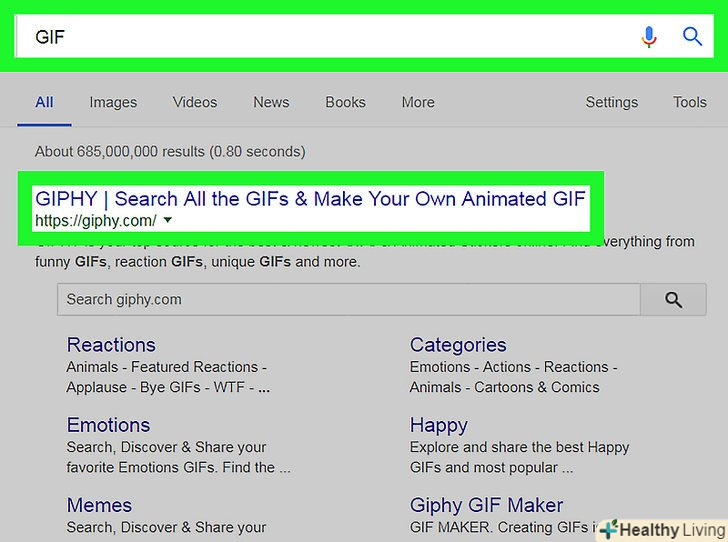Screen dimensions: 728x542
Task: Click the https://giphy.com/ URL text
Action: coord(96,221)
